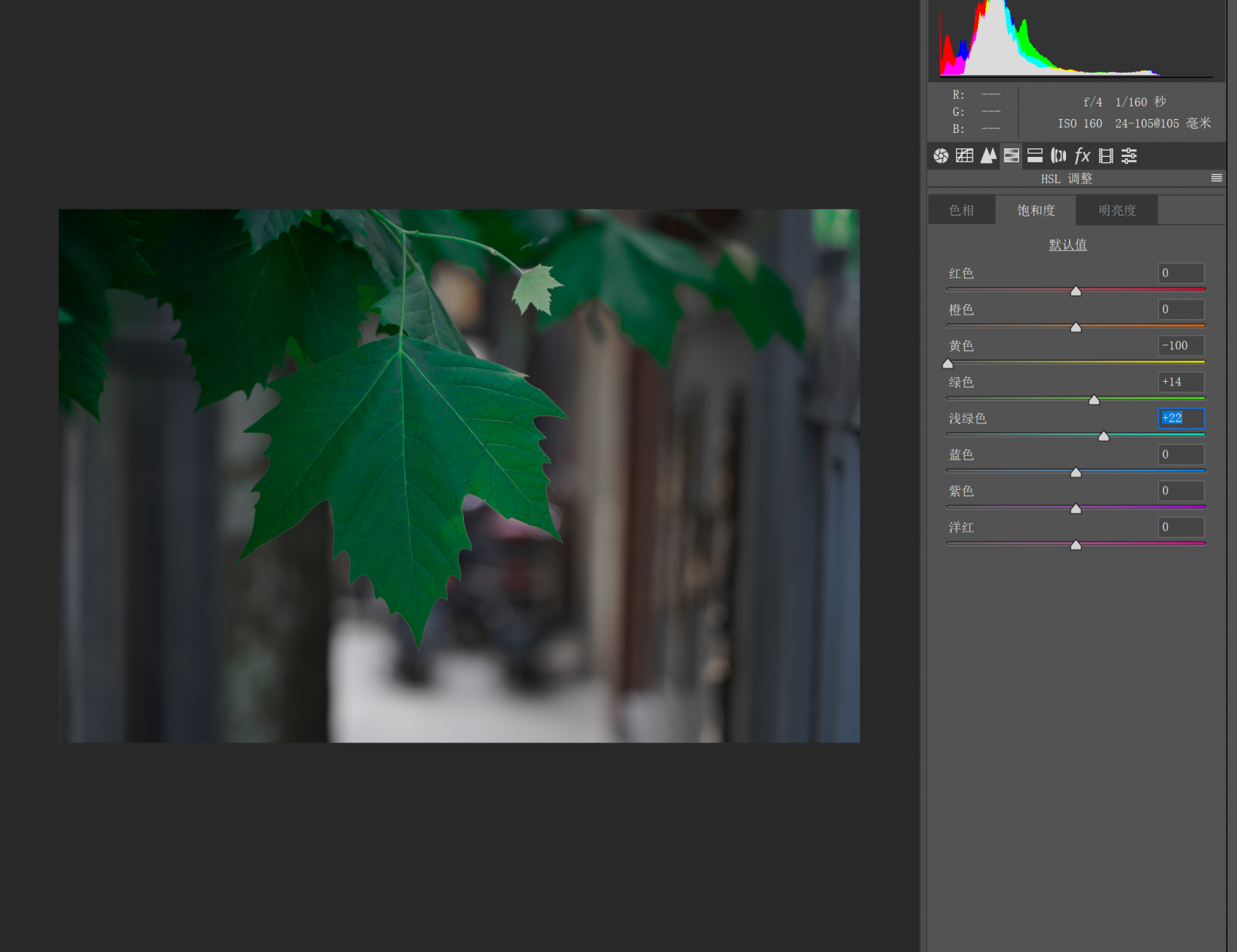The width and height of the screenshot is (1237, 952).
Task: Open the Tone Curve panel icon
Action: 964,156
